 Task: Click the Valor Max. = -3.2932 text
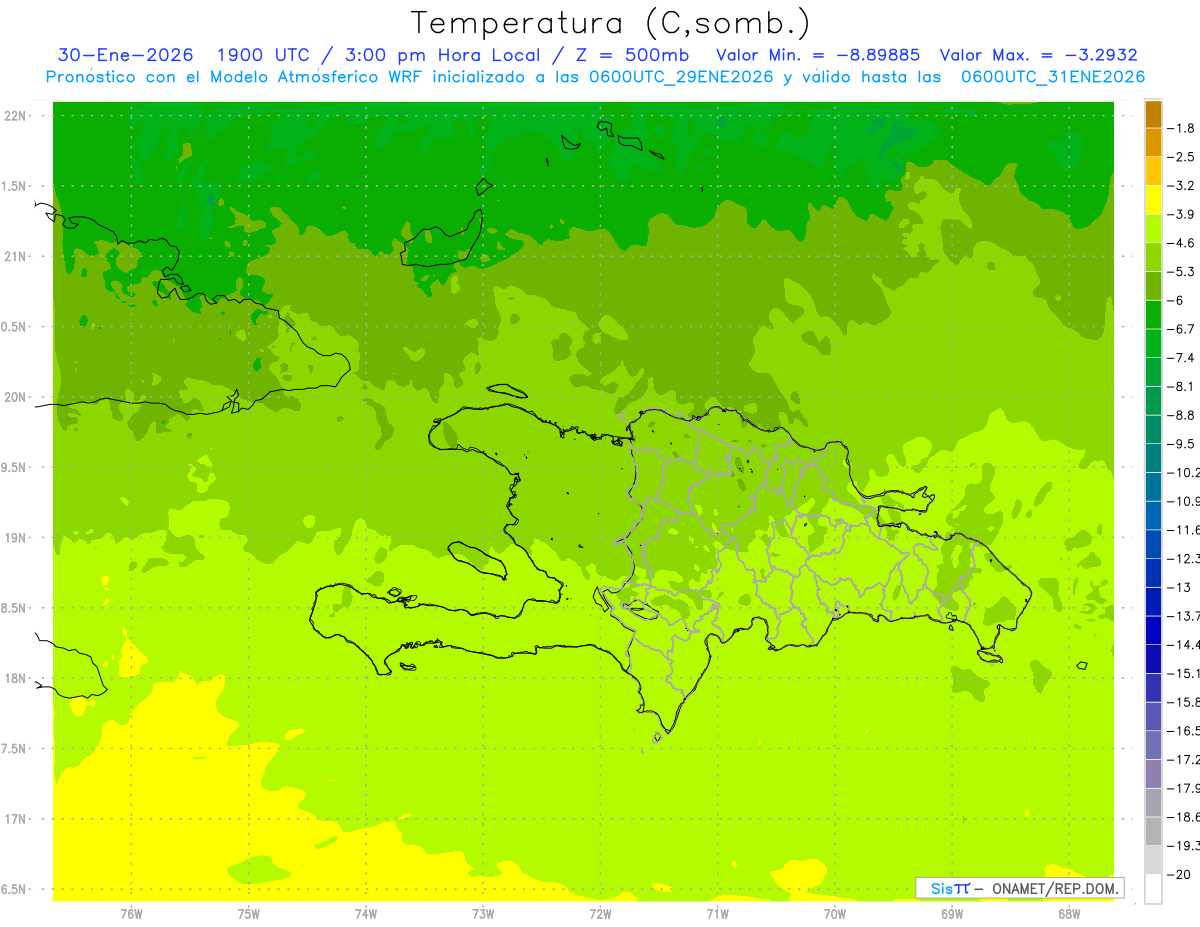click(1040, 55)
